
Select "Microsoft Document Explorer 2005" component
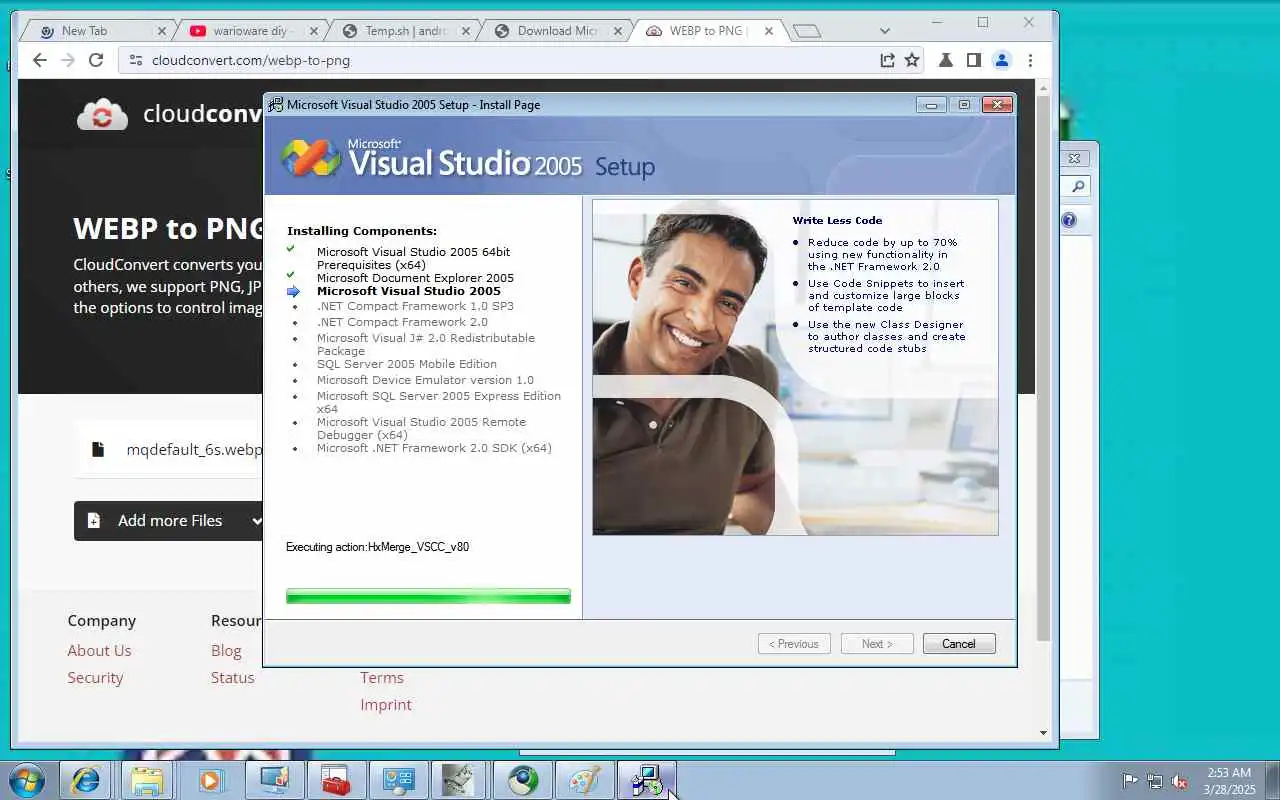click(415, 278)
